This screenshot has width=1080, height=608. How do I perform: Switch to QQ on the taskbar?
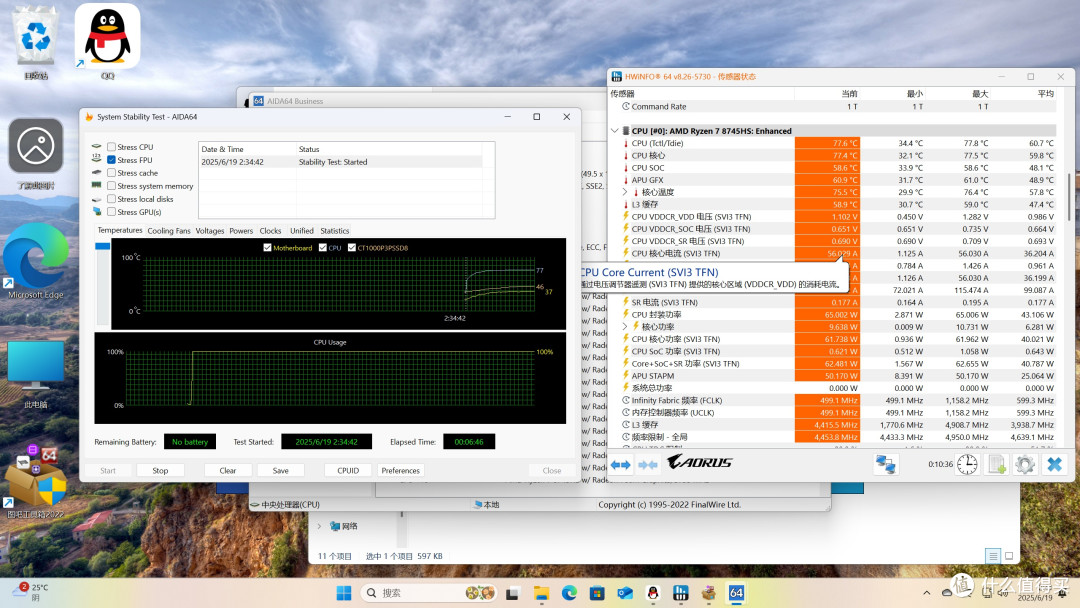652,593
